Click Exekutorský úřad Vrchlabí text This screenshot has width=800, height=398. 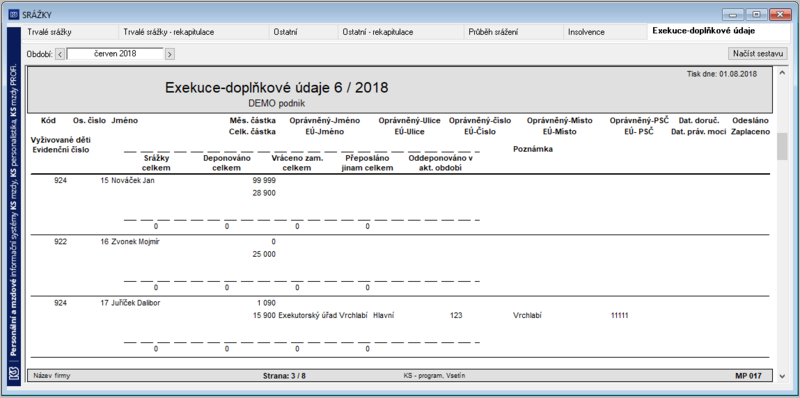(x=323, y=316)
